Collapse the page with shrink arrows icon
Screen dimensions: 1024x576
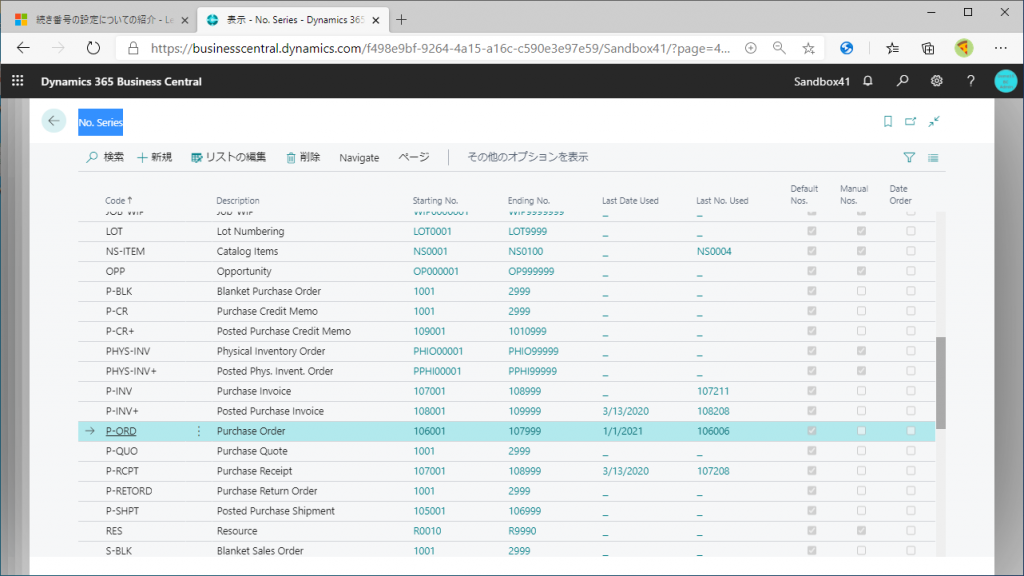pyautogui.click(x=933, y=121)
